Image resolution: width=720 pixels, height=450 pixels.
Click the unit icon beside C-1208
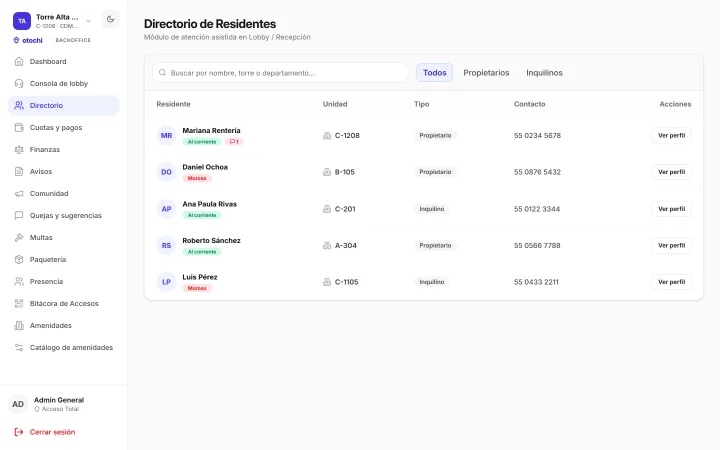pos(327,135)
